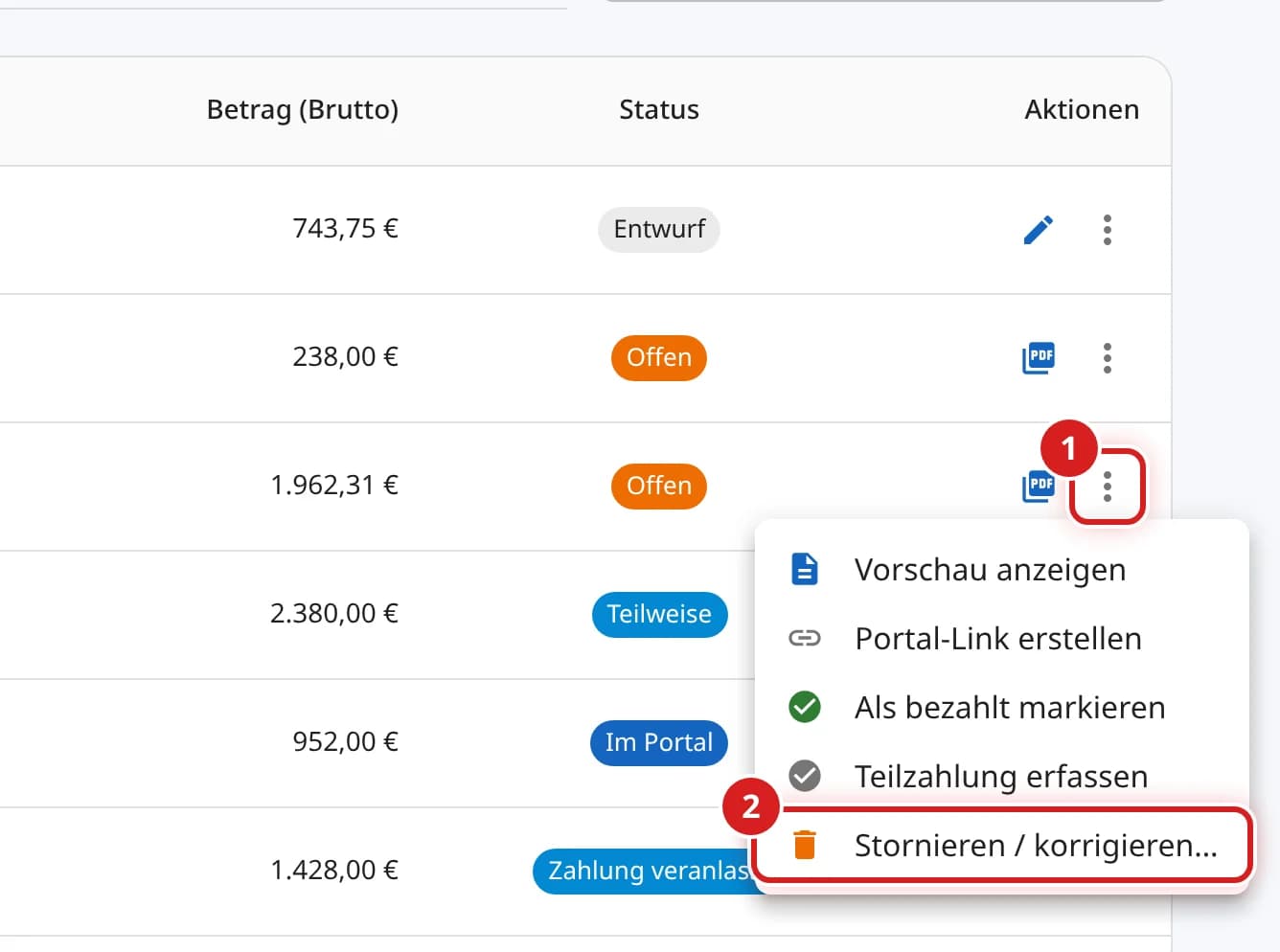The image size is (1280, 952).
Task: Choose Stornieren / korrigieren... menu entry
Action: (1002, 846)
